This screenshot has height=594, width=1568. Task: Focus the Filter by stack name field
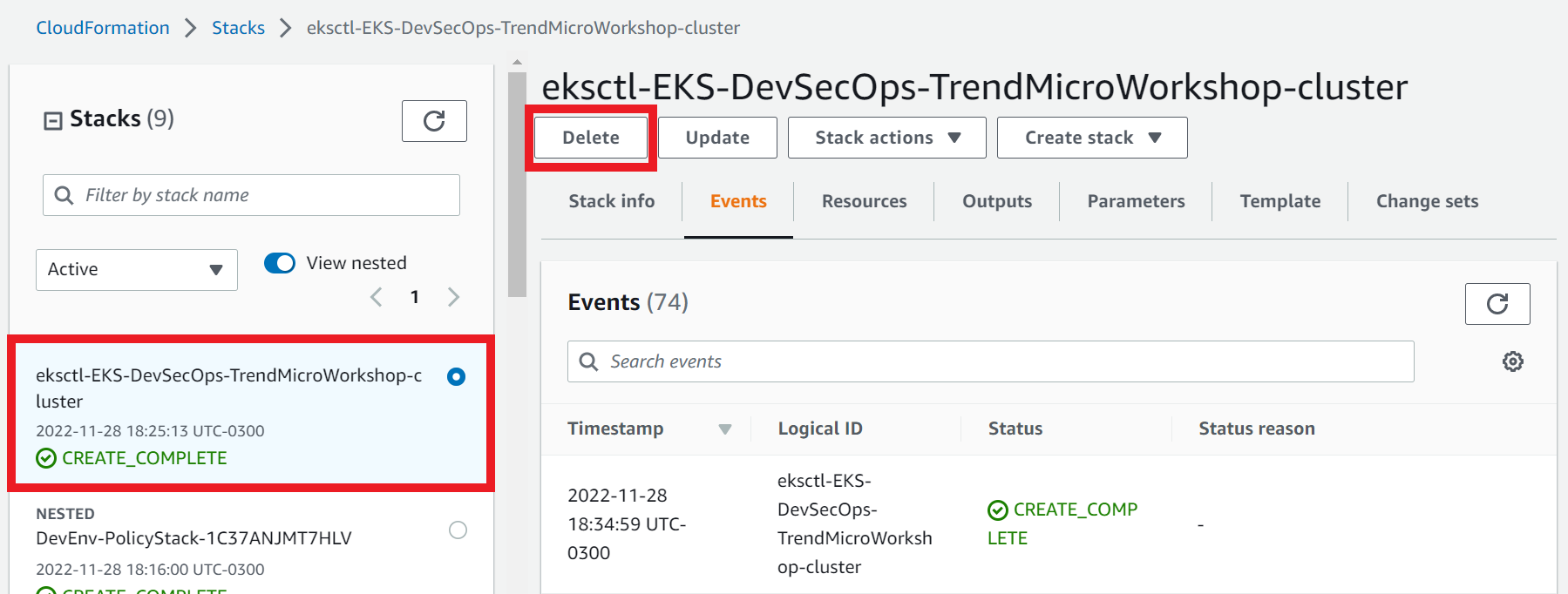251,195
